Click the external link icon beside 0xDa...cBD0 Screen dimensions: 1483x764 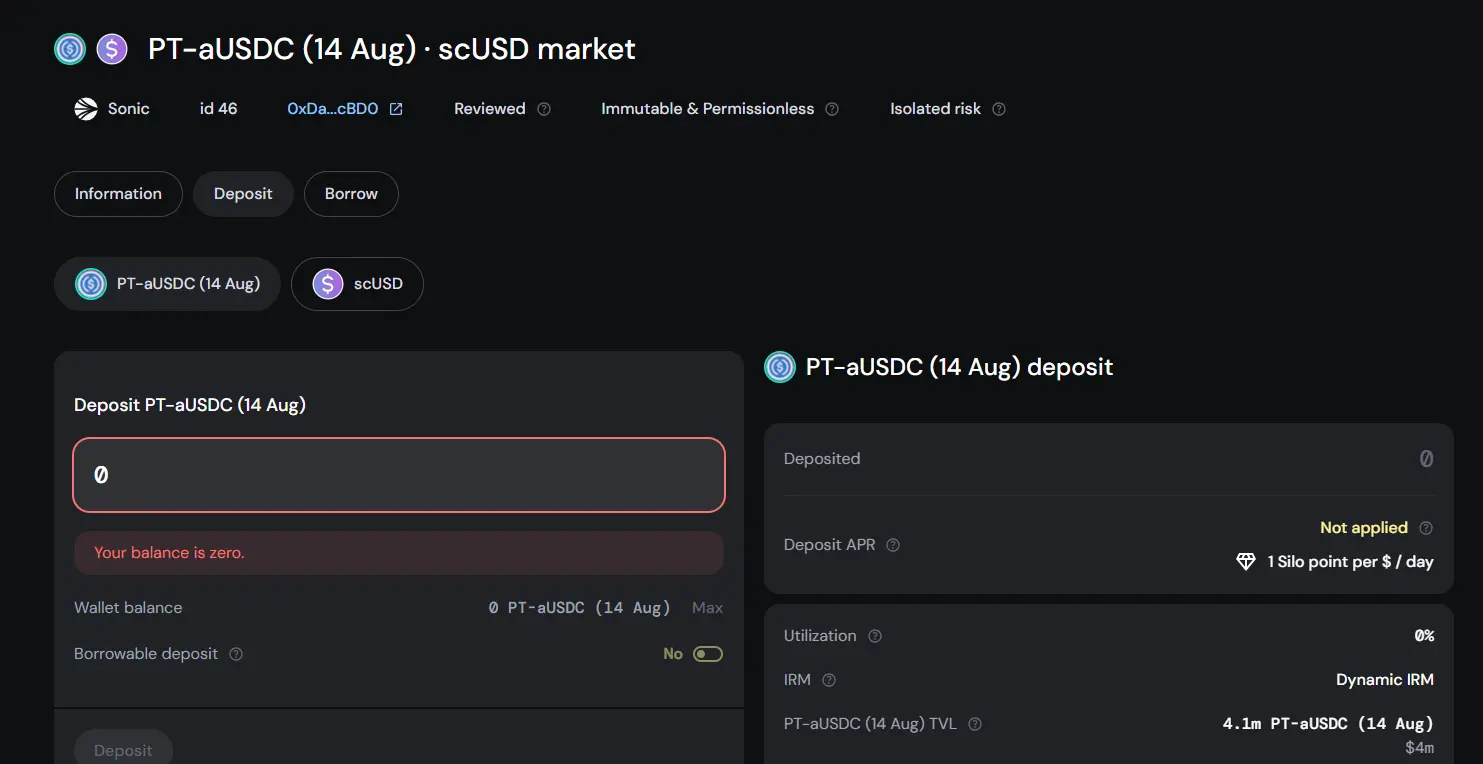(396, 109)
